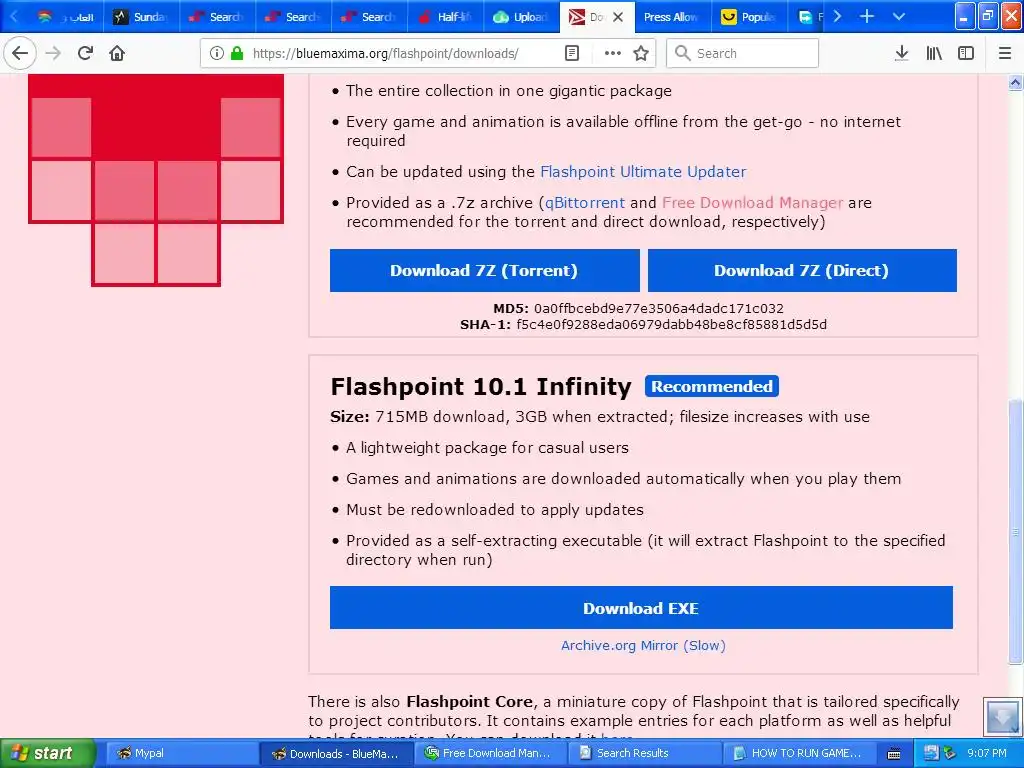Switch to the Upload tab
Viewport: 1024px width, 768px height.
tap(520, 17)
